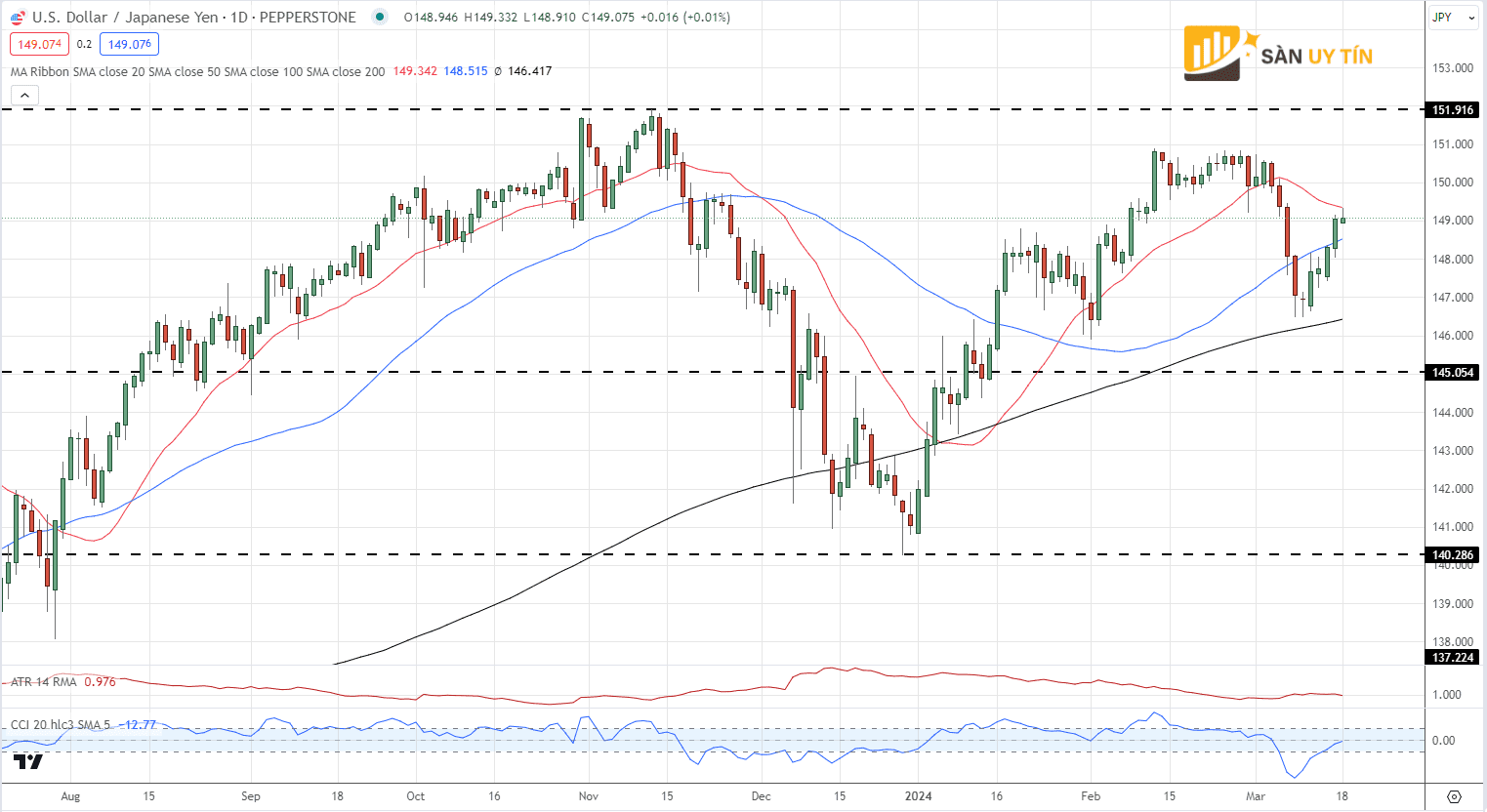Click the USD/JPY flag symbol icon
Screen dimensions: 1487x812
coord(18,18)
